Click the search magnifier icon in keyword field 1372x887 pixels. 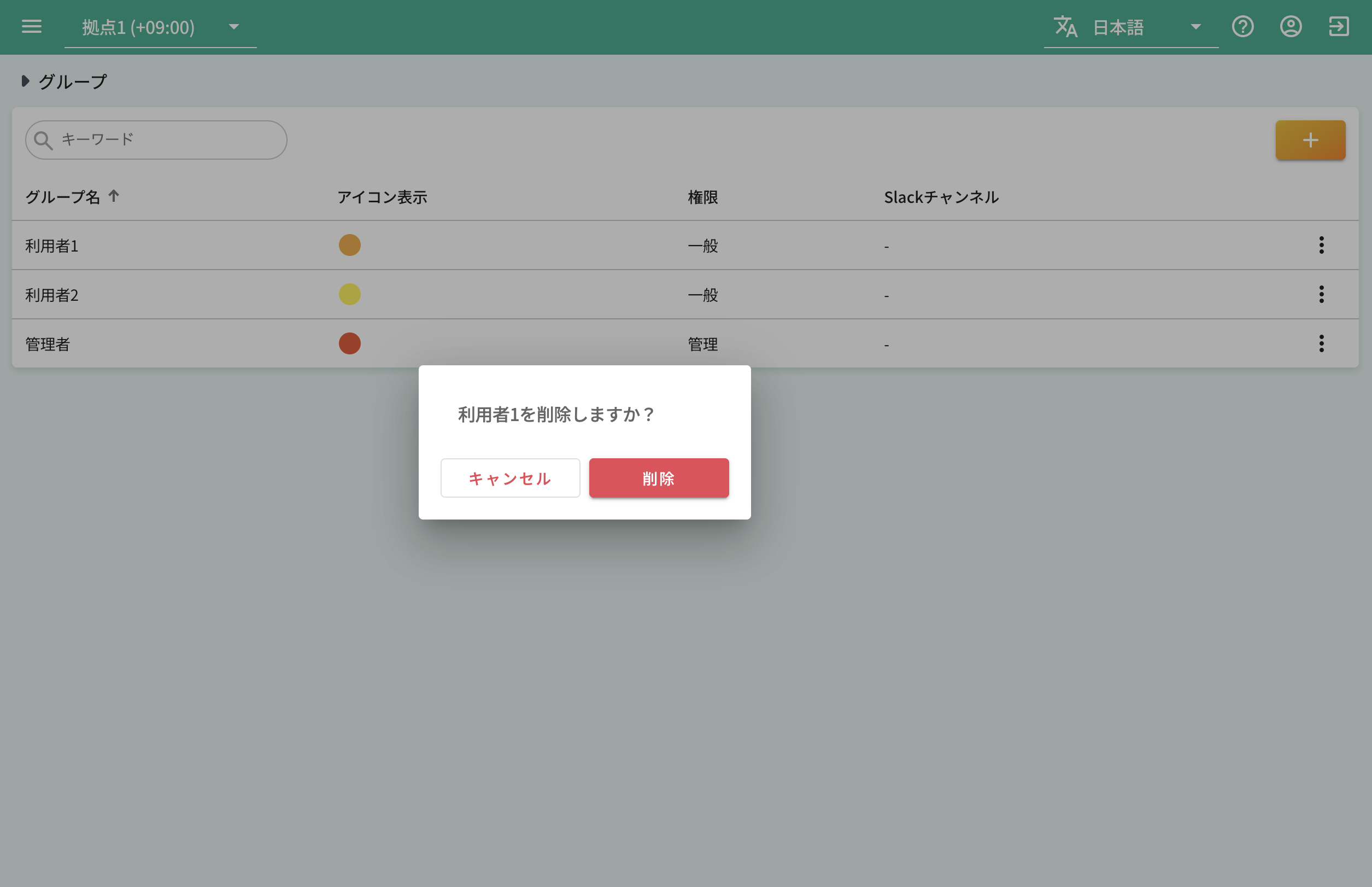tap(44, 139)
